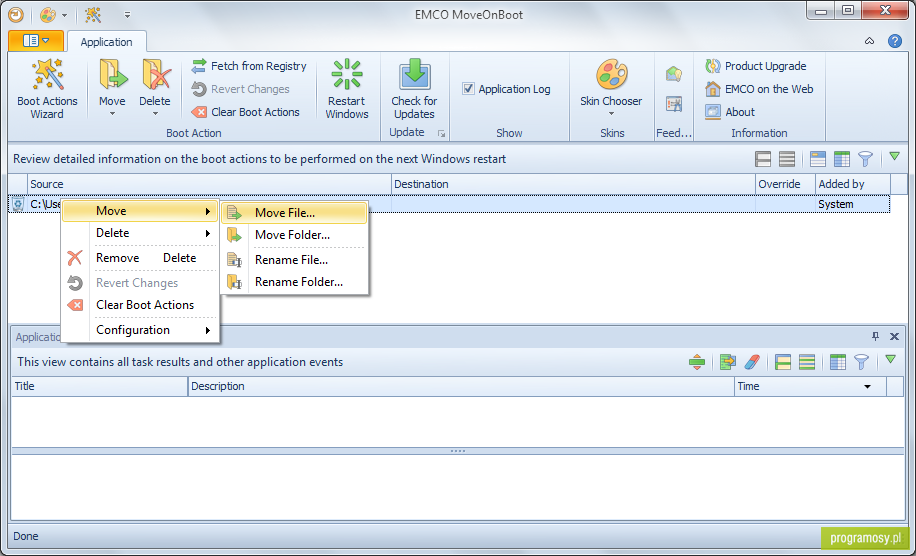Screen dimensions: 916x556
Task: Select Clear Boot Actions in context menu
Action: pos(140,305)
